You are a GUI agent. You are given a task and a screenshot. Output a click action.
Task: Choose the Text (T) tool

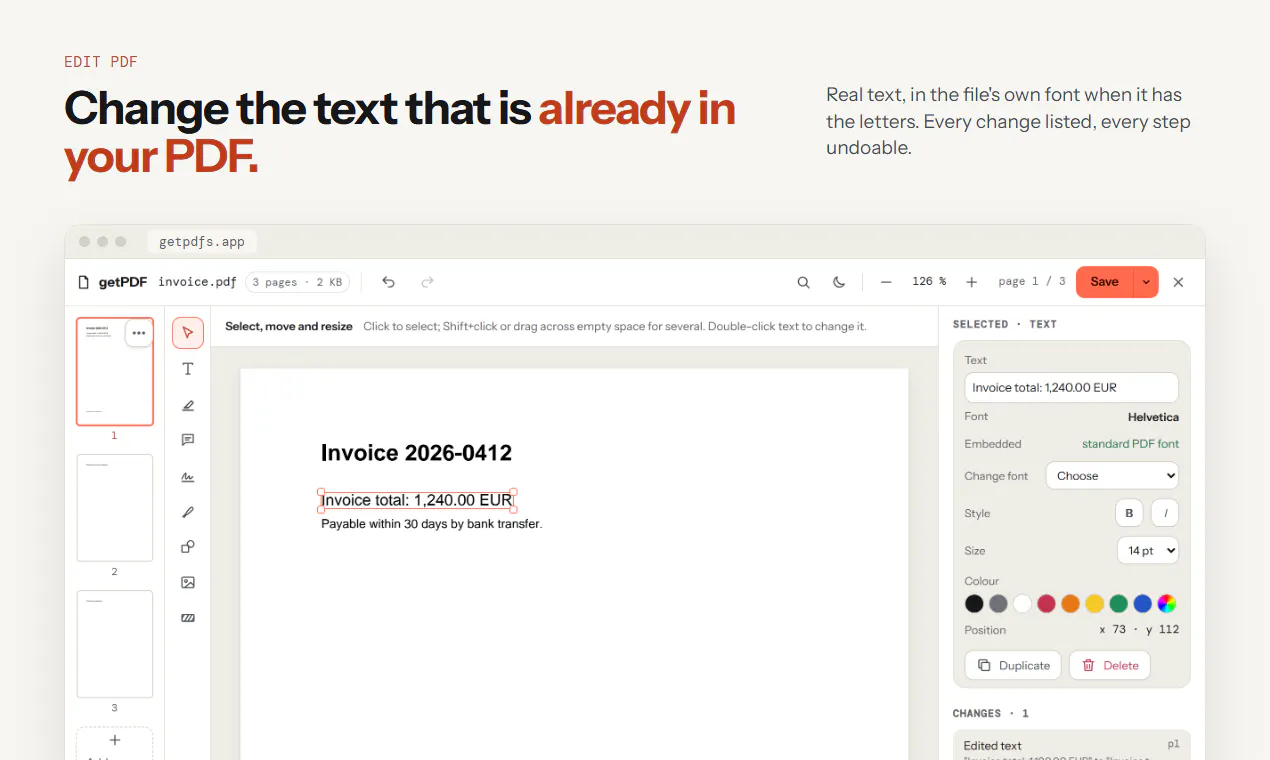188,369
